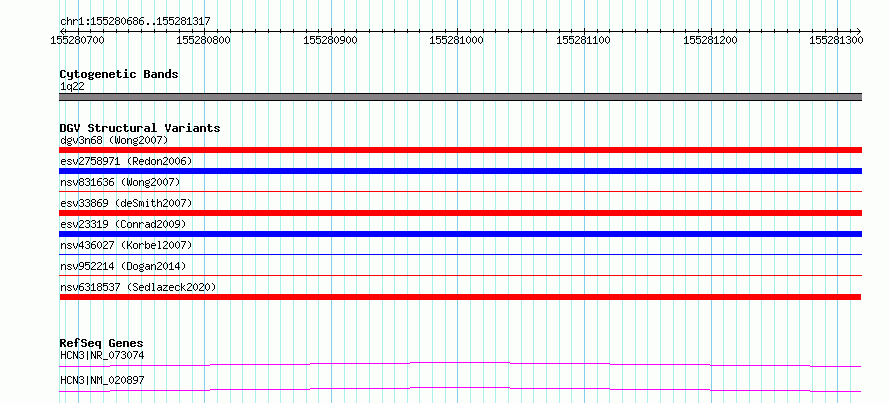
Task: Open variant esv33869 (deSmith2007) label
Action: tap(126, 203)
